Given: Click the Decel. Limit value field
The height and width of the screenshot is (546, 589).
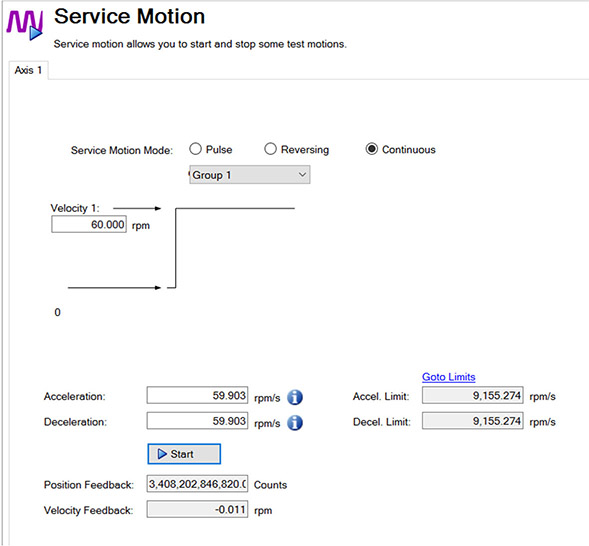Looking at the screenshot, I should 473,421.
